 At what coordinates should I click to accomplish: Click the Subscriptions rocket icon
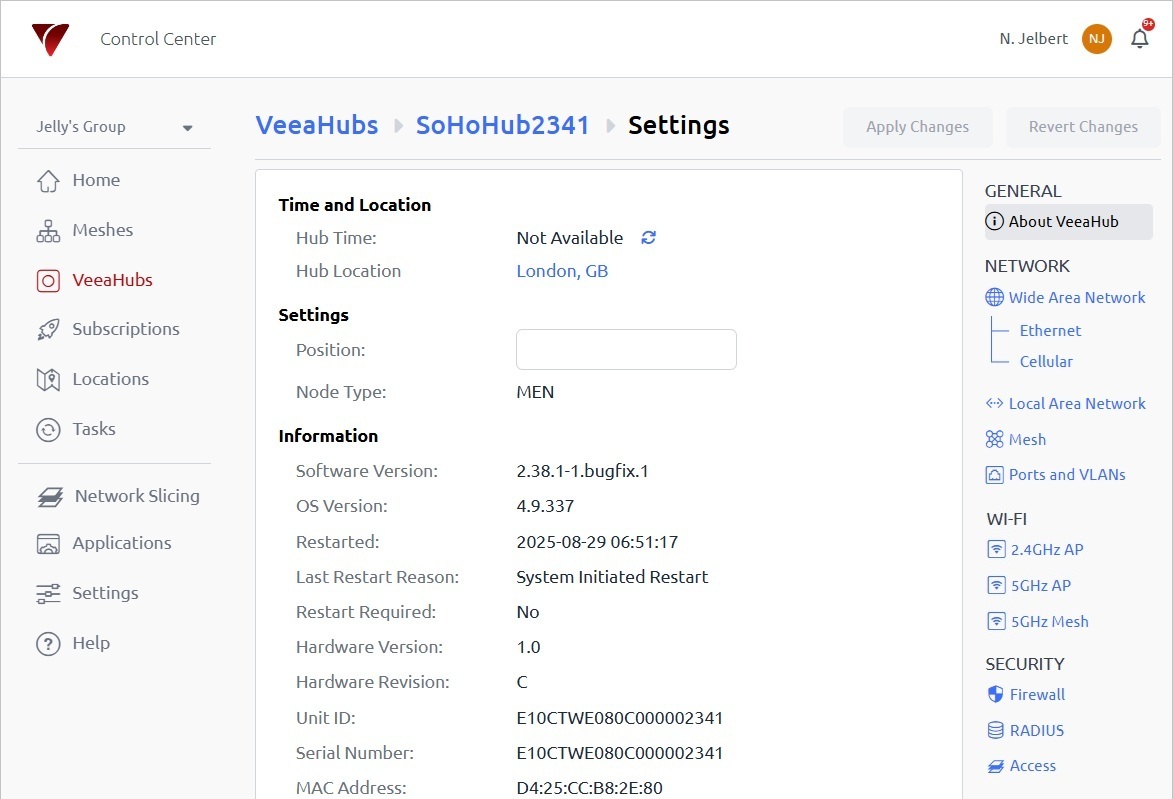click(48, 330)
